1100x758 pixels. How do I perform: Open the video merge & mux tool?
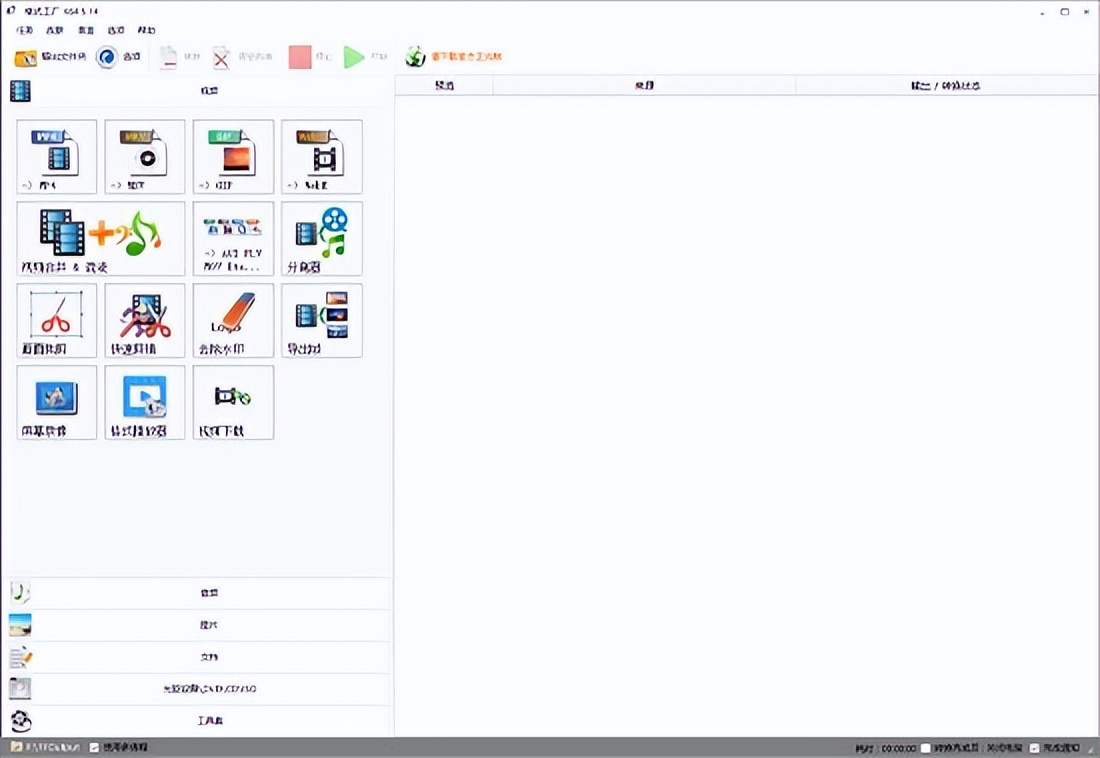(101, 238)
